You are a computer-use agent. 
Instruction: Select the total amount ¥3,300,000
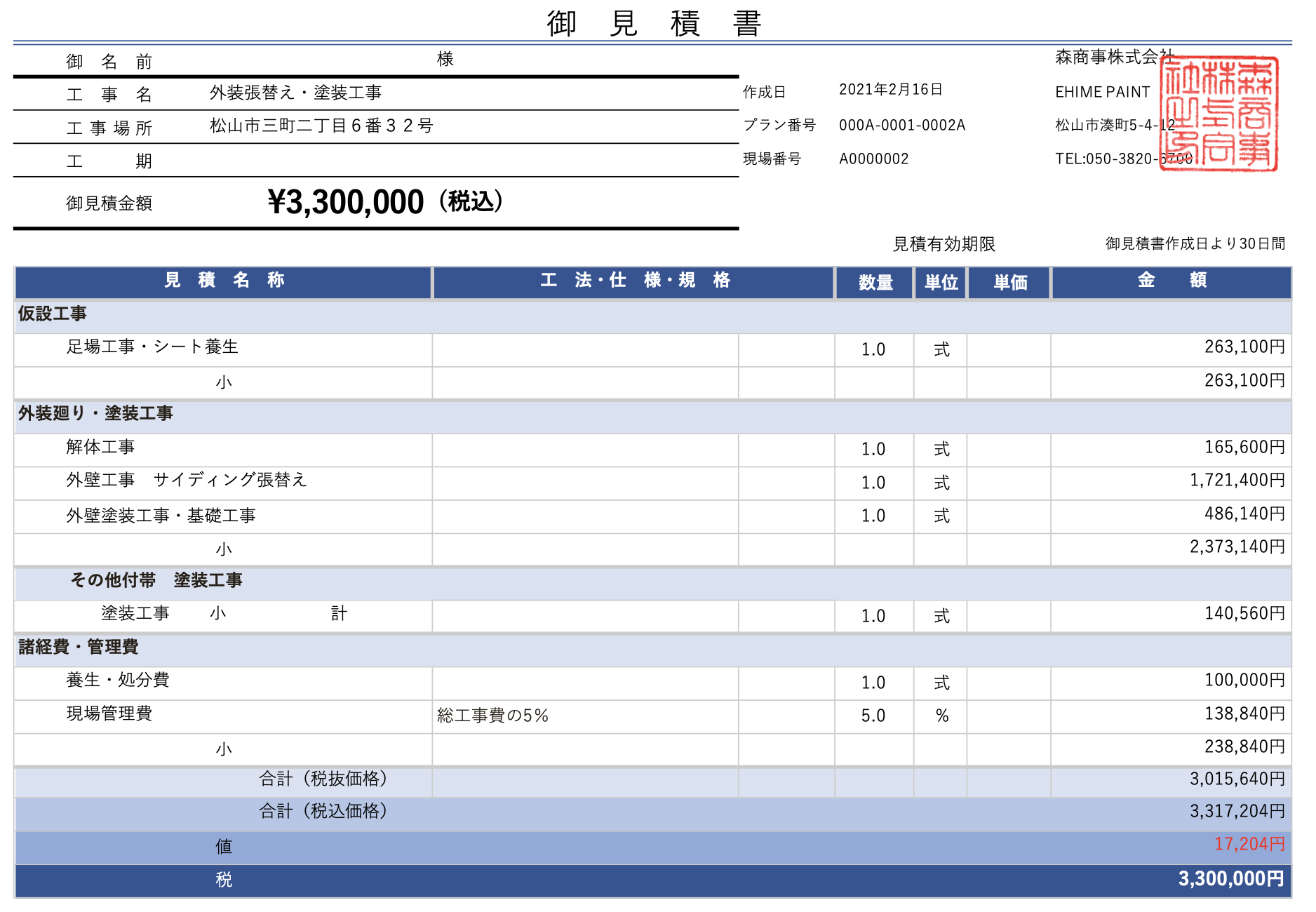(x=345, y=202)
